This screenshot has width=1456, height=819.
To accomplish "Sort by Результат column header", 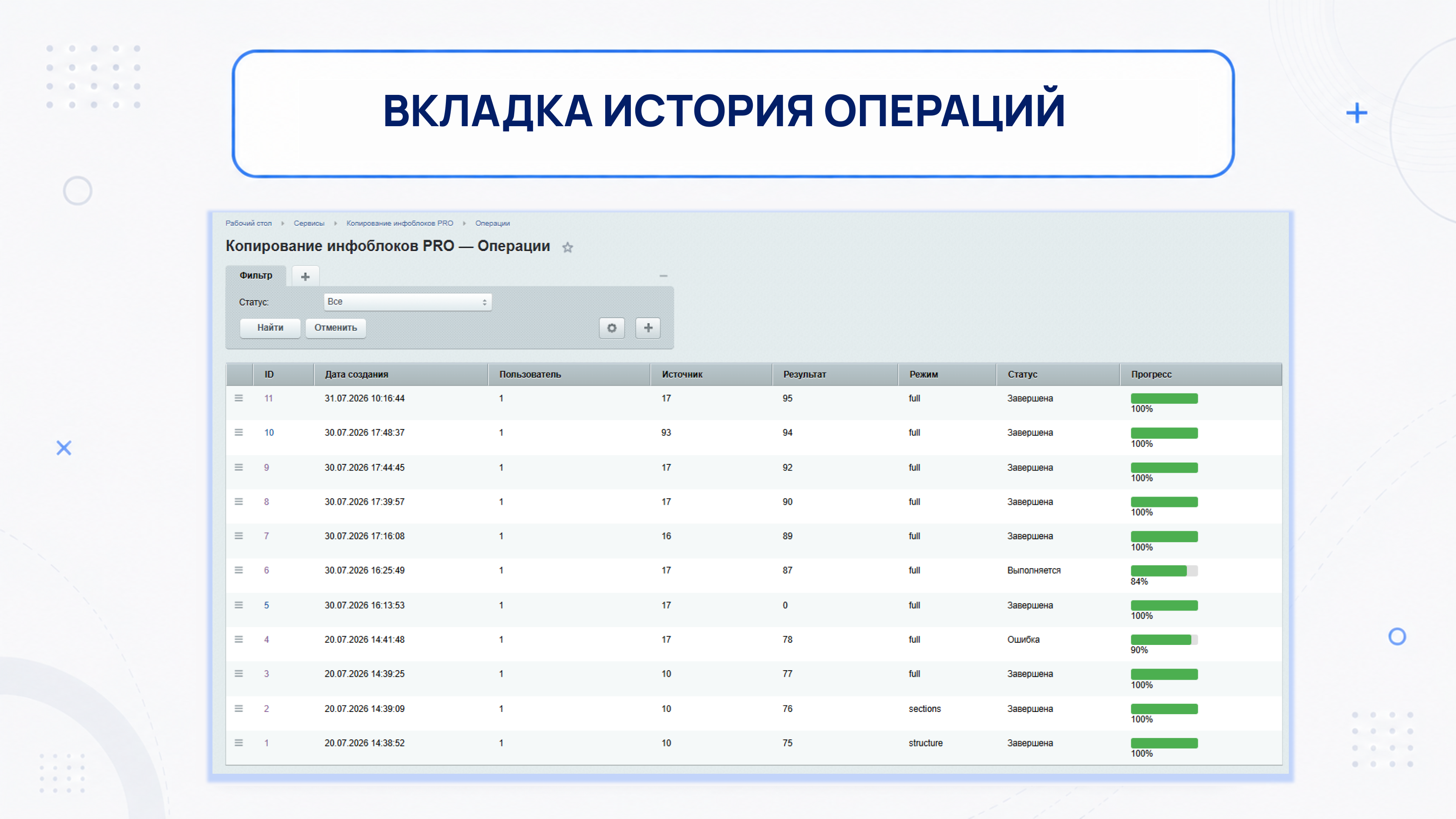I will [x=836, y=375].
